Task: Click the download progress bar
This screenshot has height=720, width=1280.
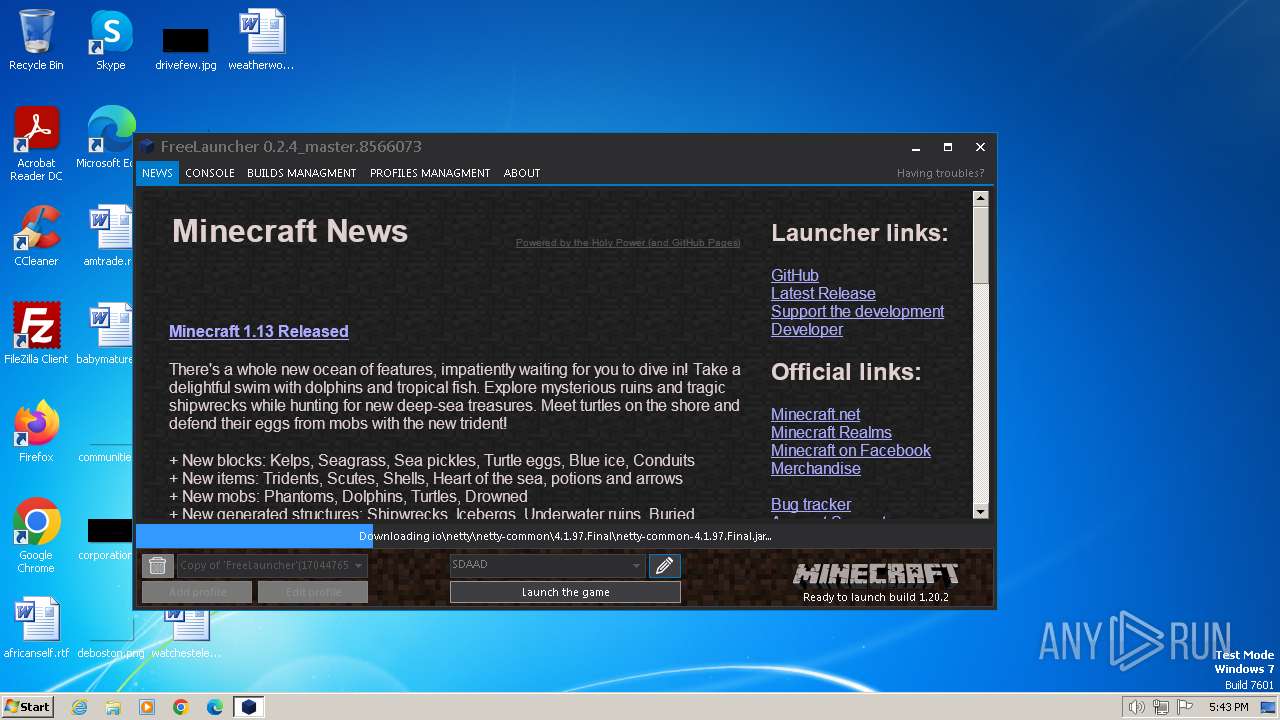Action: [565, 536]
